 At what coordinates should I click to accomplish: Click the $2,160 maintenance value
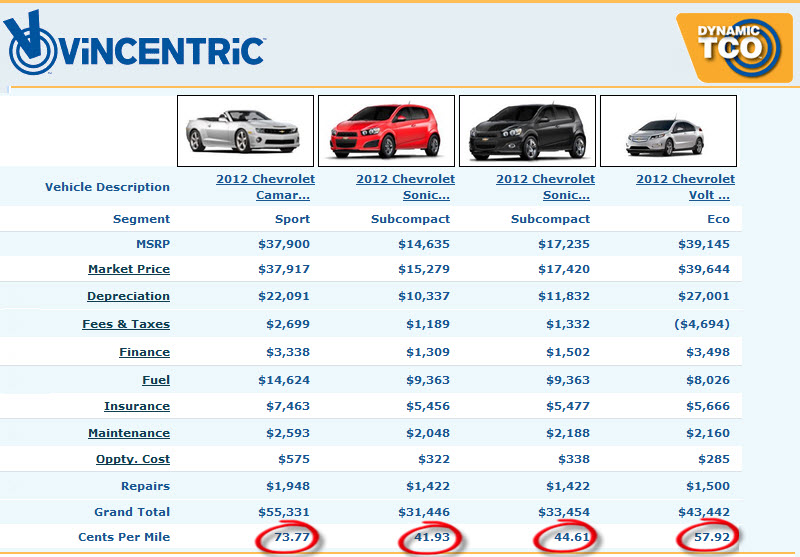point(708,433)
